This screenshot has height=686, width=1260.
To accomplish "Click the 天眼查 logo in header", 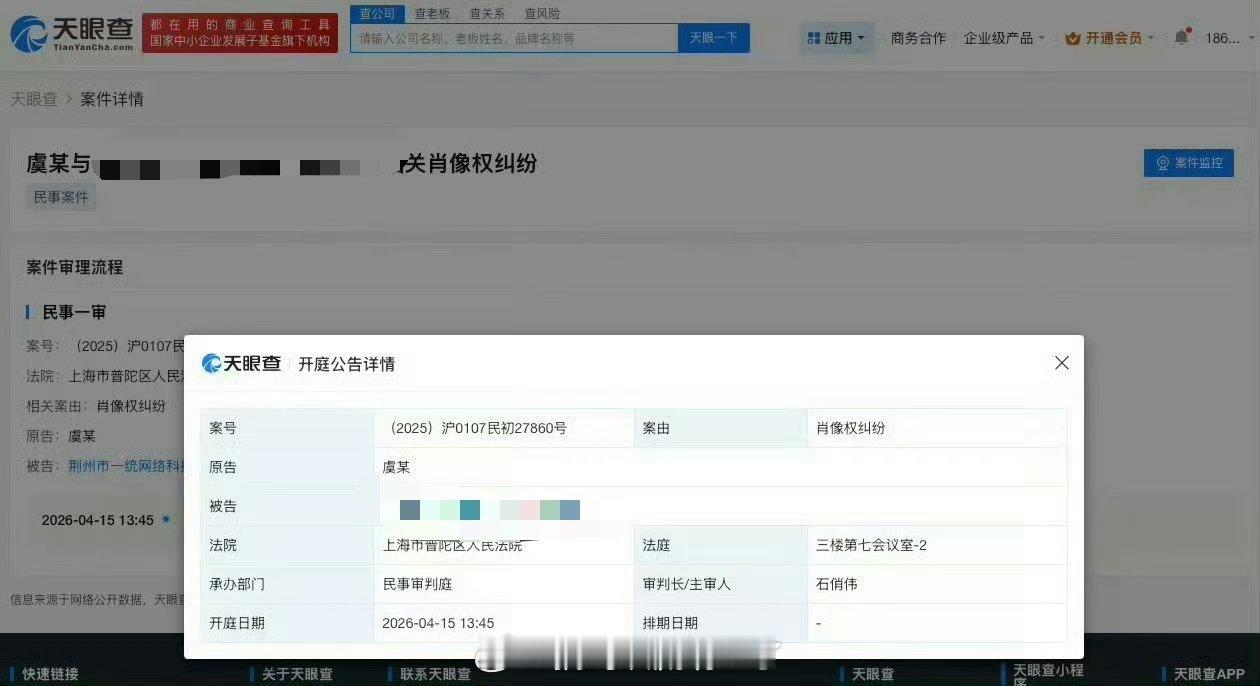I will click(71, 33).
